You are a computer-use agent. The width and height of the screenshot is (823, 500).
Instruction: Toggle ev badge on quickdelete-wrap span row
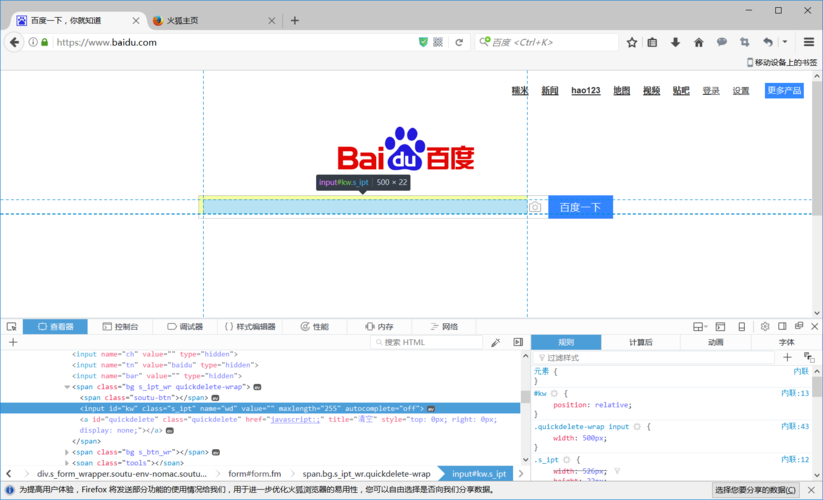pos(257,387)
